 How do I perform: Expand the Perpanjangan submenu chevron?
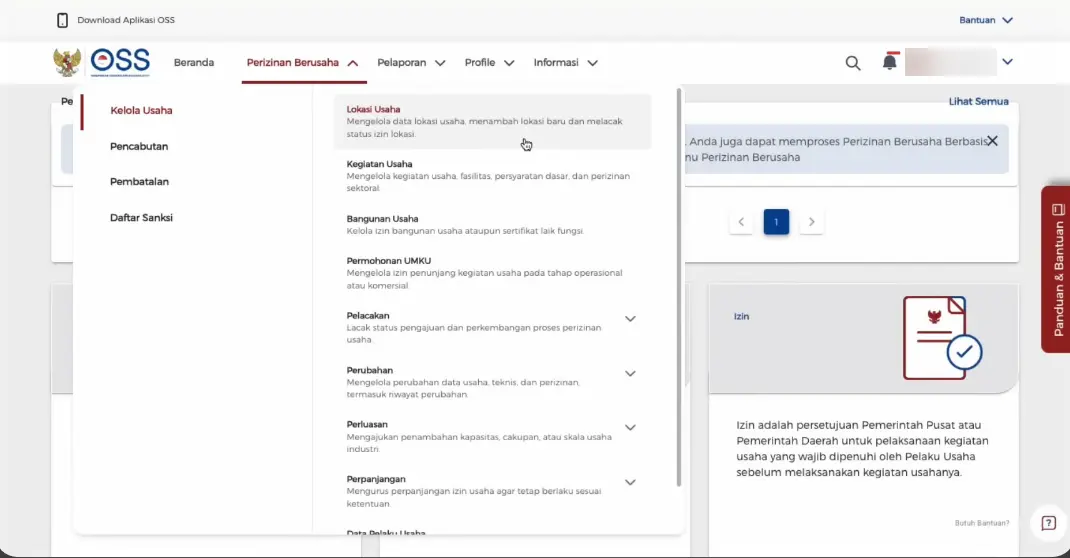pos(630,482)
